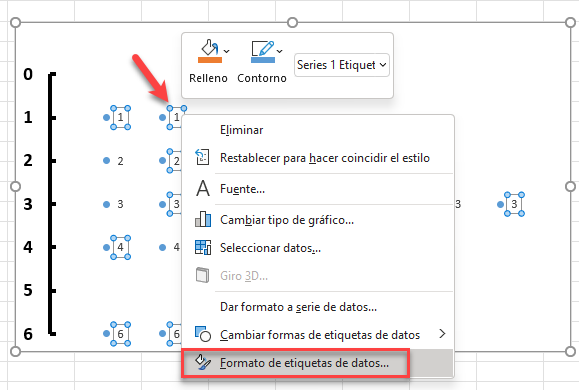579x390 pixels.
Task: Select first-column boxed data label 4
Action: 120,247
